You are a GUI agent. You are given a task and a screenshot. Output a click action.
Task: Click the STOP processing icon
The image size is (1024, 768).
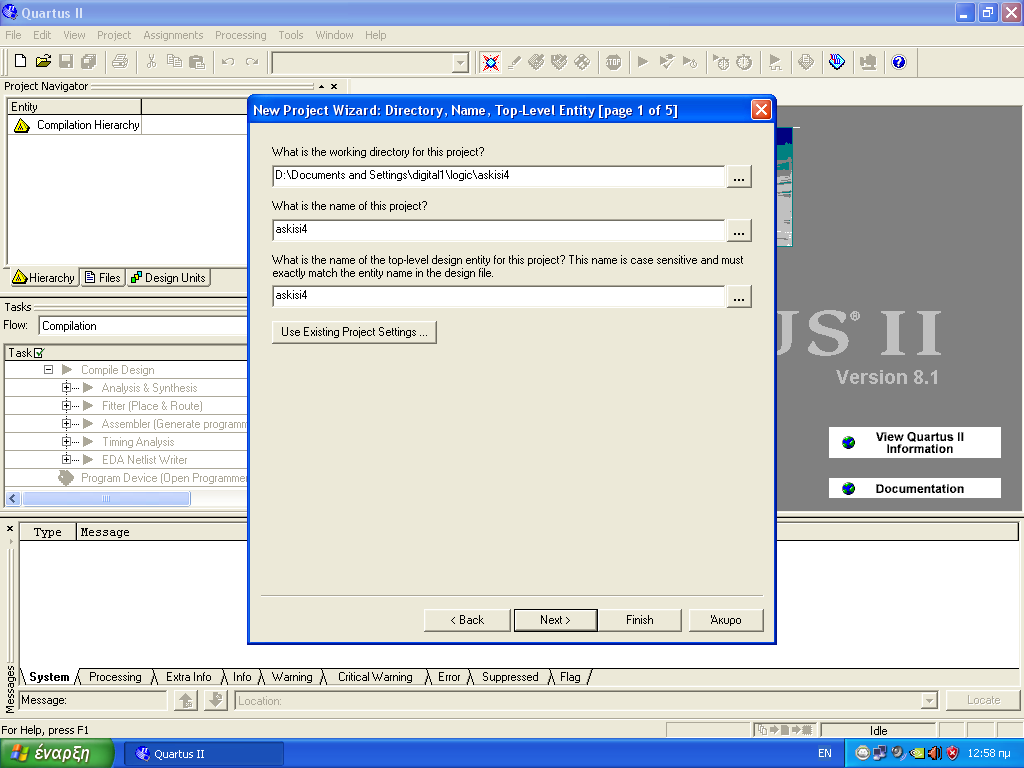[x=613, y=62]
